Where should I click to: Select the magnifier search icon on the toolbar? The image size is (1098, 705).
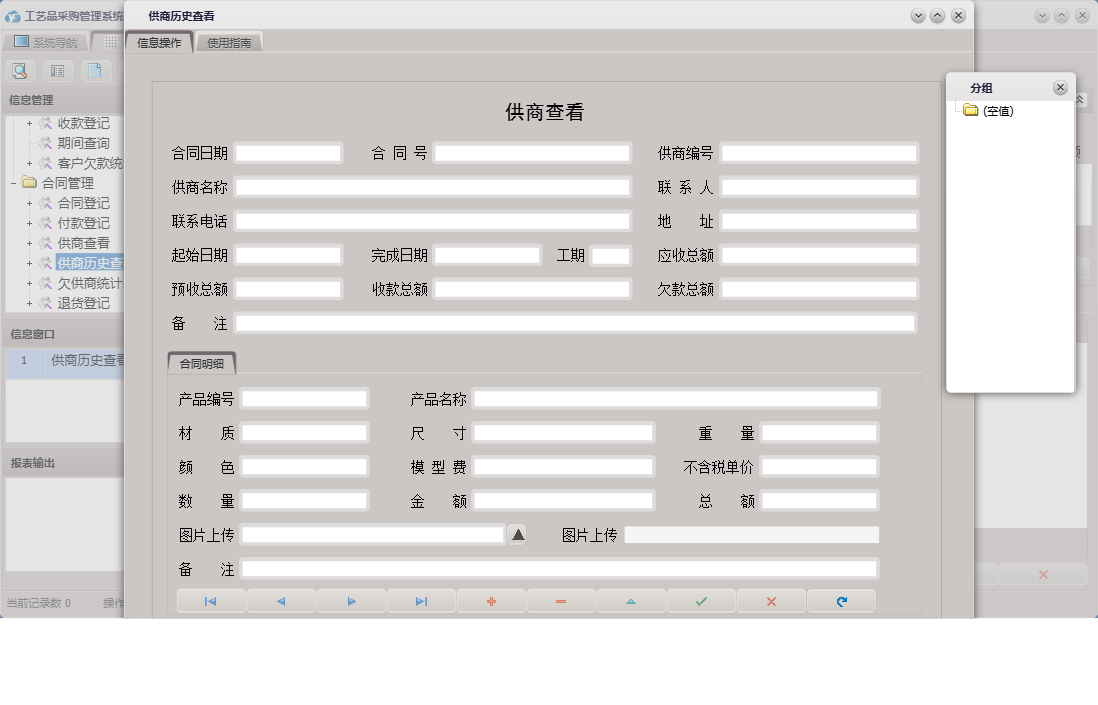click(x=20, y=70)
